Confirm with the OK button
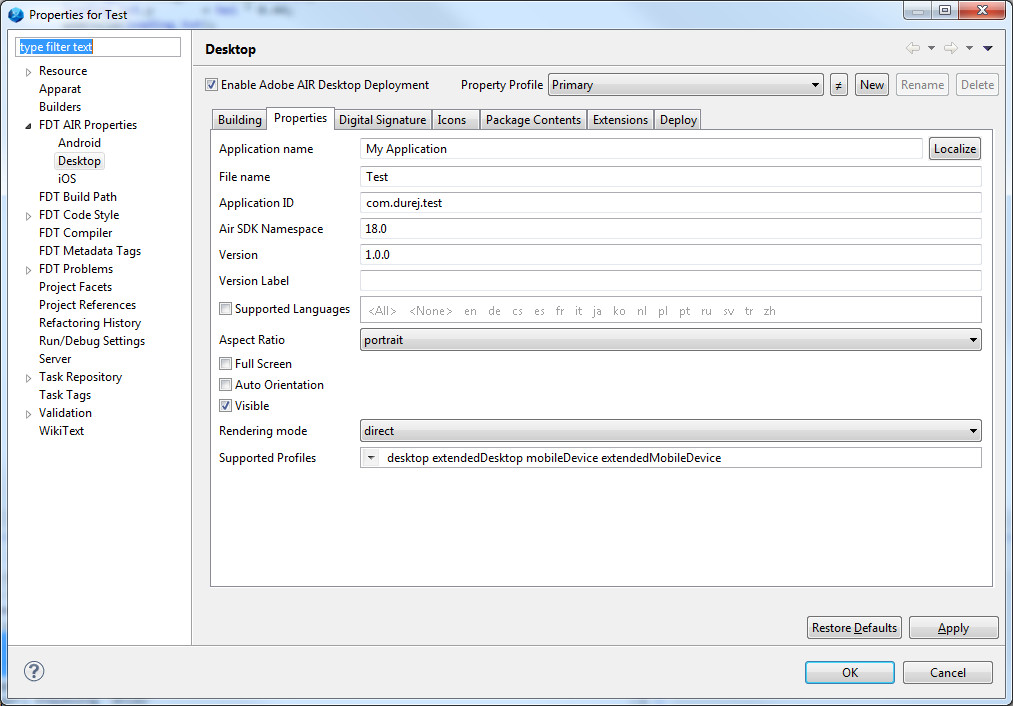This screenshot has width=1013, height=706. click(x=850, y=672)
